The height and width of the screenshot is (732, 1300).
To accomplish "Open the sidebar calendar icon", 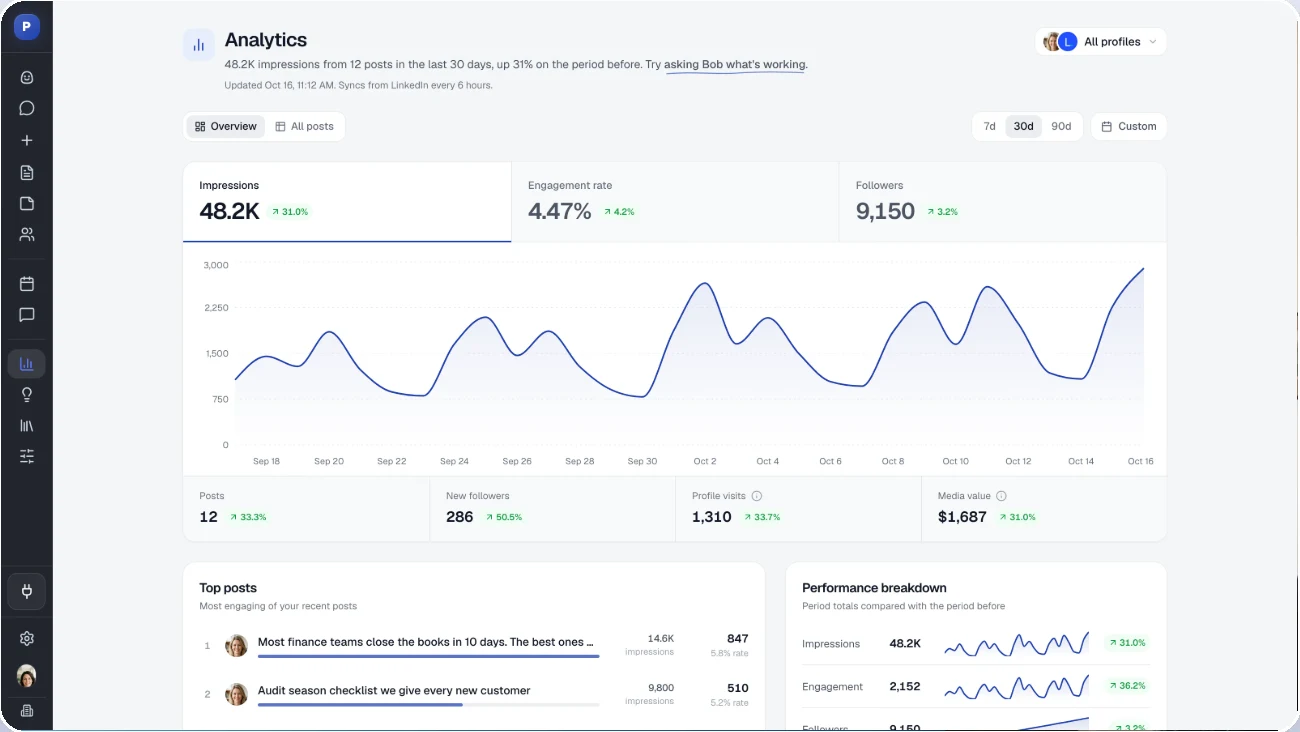I will (27, 284).
